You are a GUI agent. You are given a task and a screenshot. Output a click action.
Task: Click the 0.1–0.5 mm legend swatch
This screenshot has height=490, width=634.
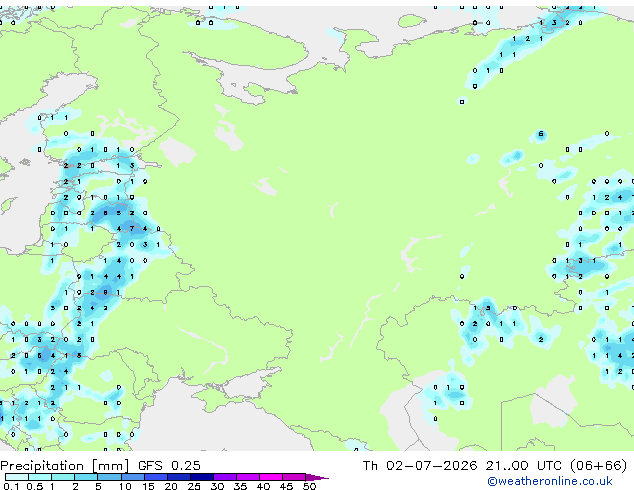pyautogui.click(x=17, y=477)
